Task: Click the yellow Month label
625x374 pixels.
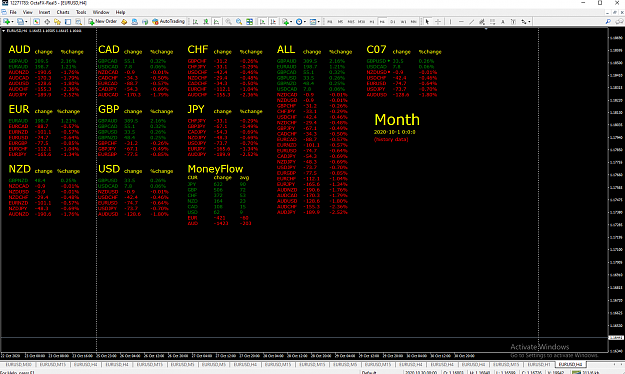Action: click(x=397, y=120)
